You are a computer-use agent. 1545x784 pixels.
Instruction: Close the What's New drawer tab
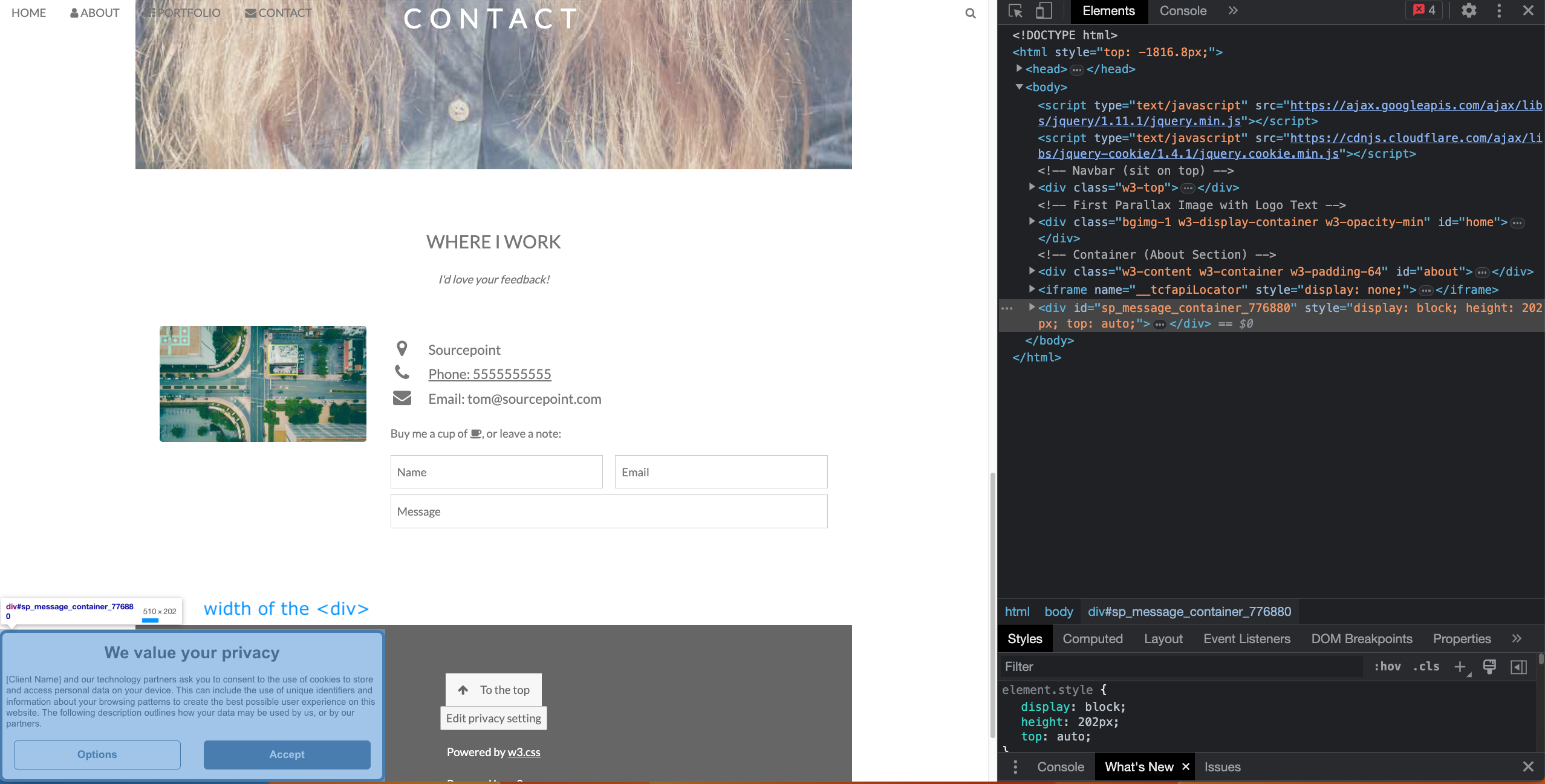click(x=1186, y=766)
